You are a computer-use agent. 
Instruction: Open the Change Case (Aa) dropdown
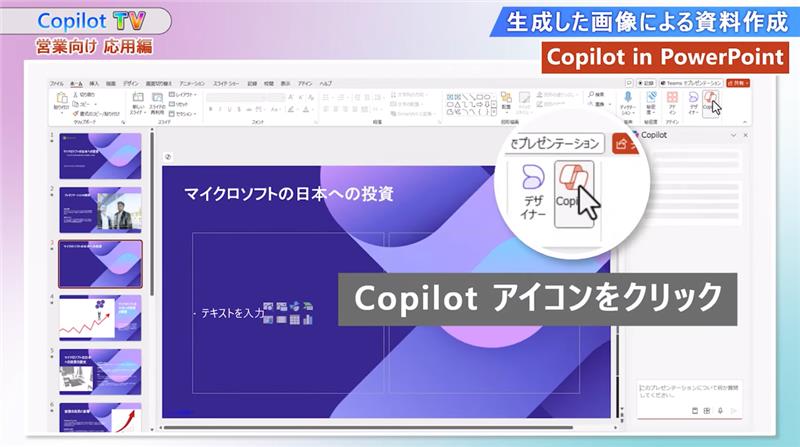(276, 109)
